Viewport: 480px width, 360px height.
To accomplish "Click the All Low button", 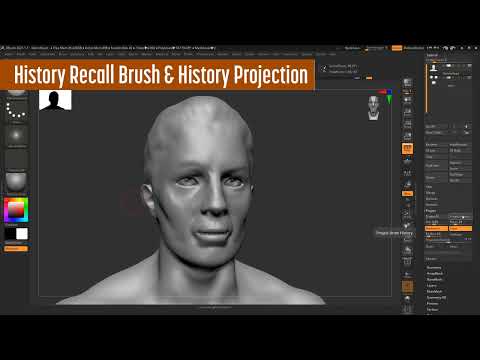I will click(x=436, y=151).
